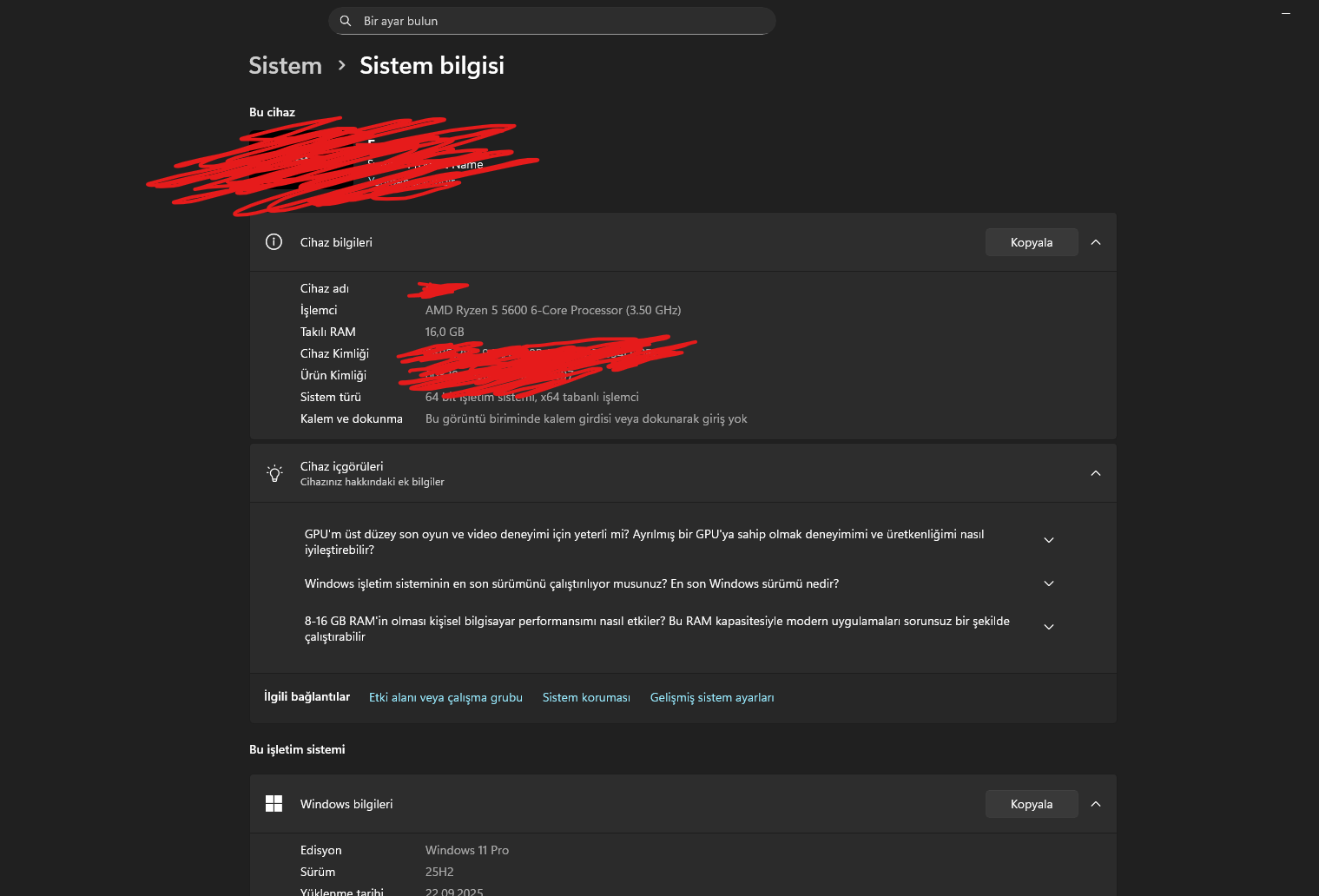Click the 'Bu cihaz' heading
Image resolution: width=1319 pixels, height=896 pixels.
coord(272,112)
